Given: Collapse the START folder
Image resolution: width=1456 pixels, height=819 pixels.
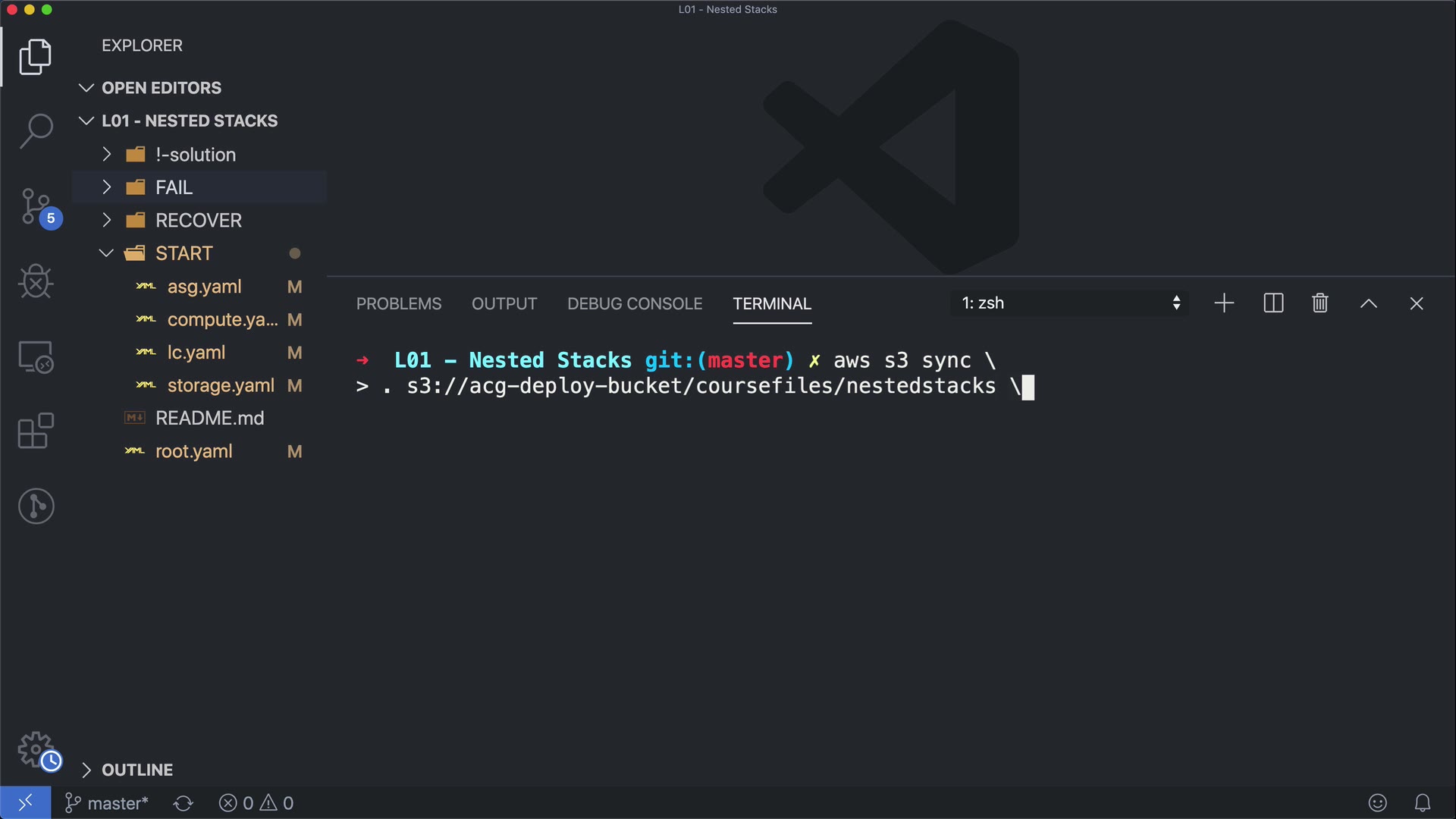Looking at the screenshot, I should pyautogui.click(x=184, y=253).
